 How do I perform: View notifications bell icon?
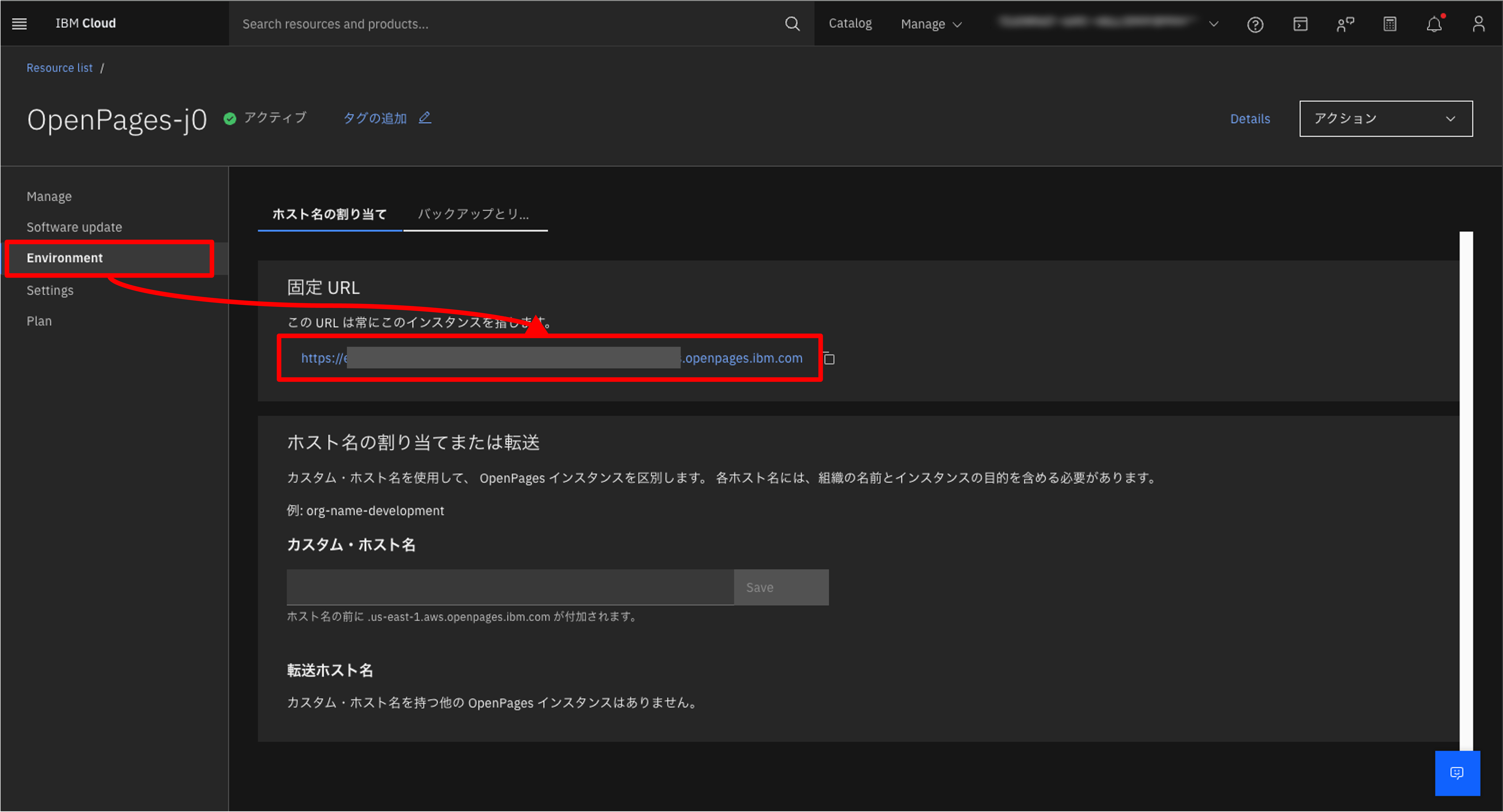(1434, 24)
